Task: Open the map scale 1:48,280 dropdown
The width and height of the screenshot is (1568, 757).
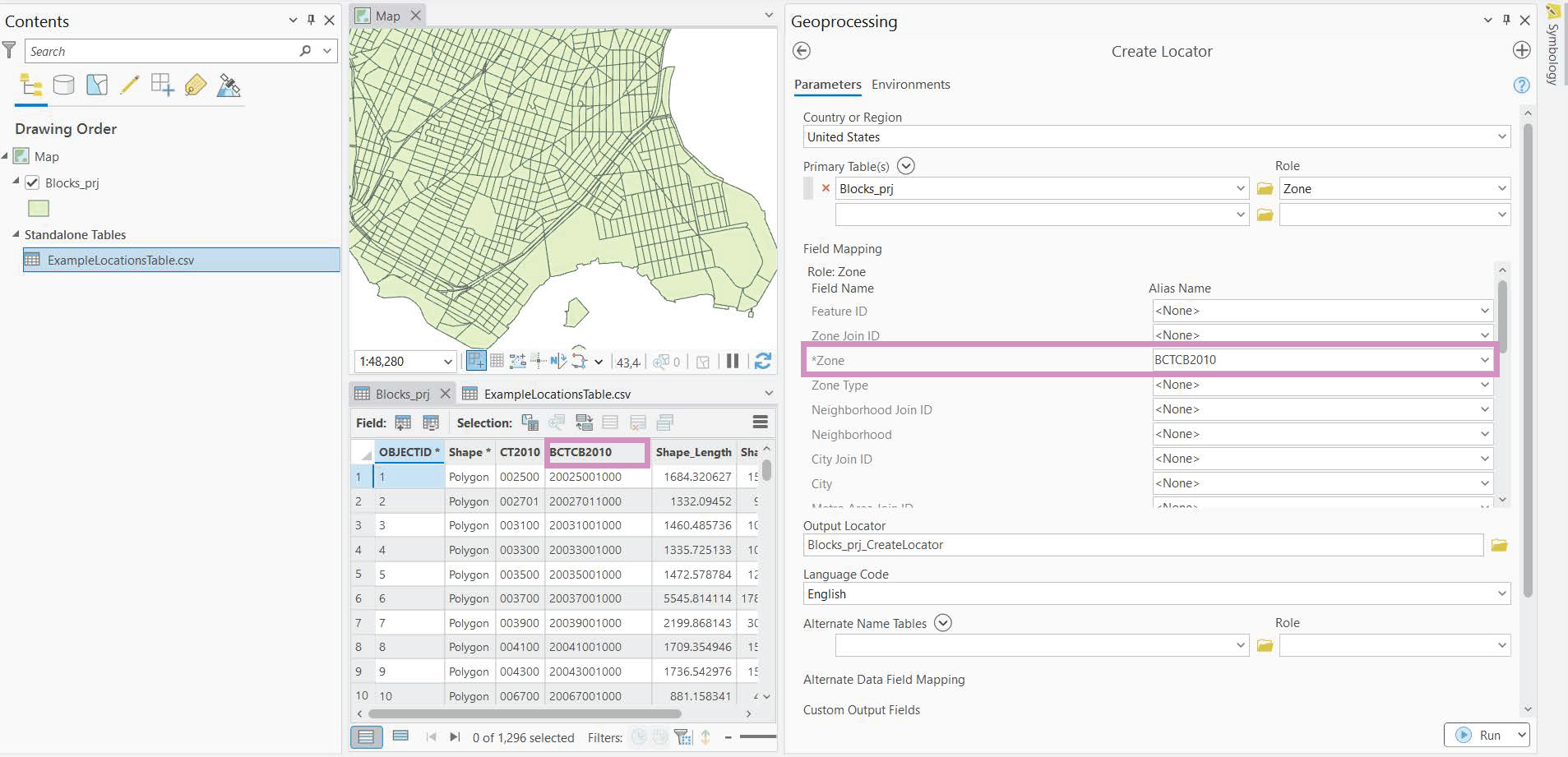Action: point(448,362)
